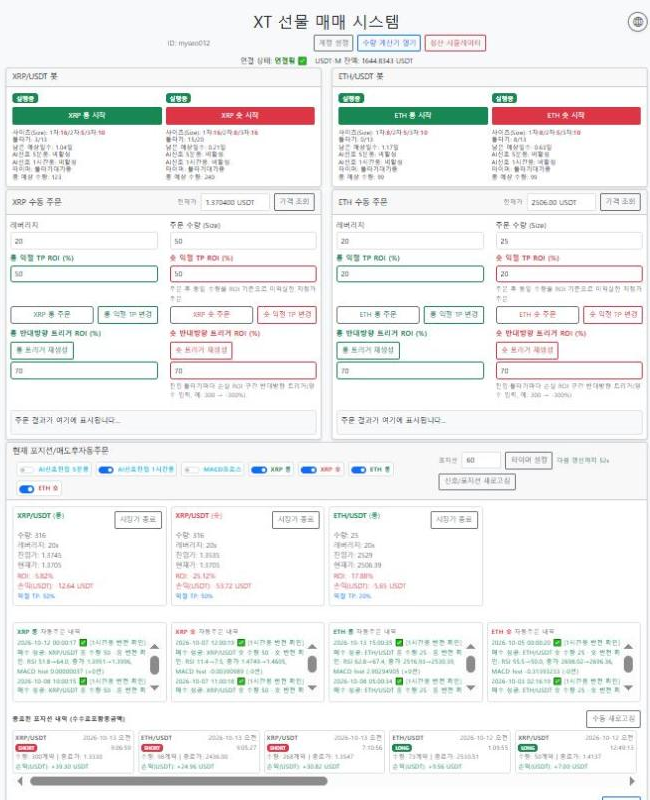Start the ETH 롱 bot
The image size is (650, 800).
coord(413,116)
